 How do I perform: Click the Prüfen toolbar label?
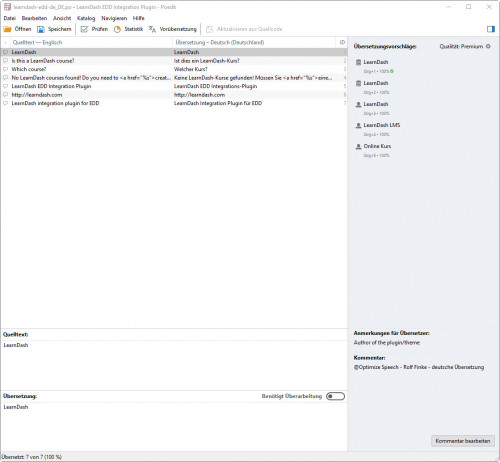(100, 29)
